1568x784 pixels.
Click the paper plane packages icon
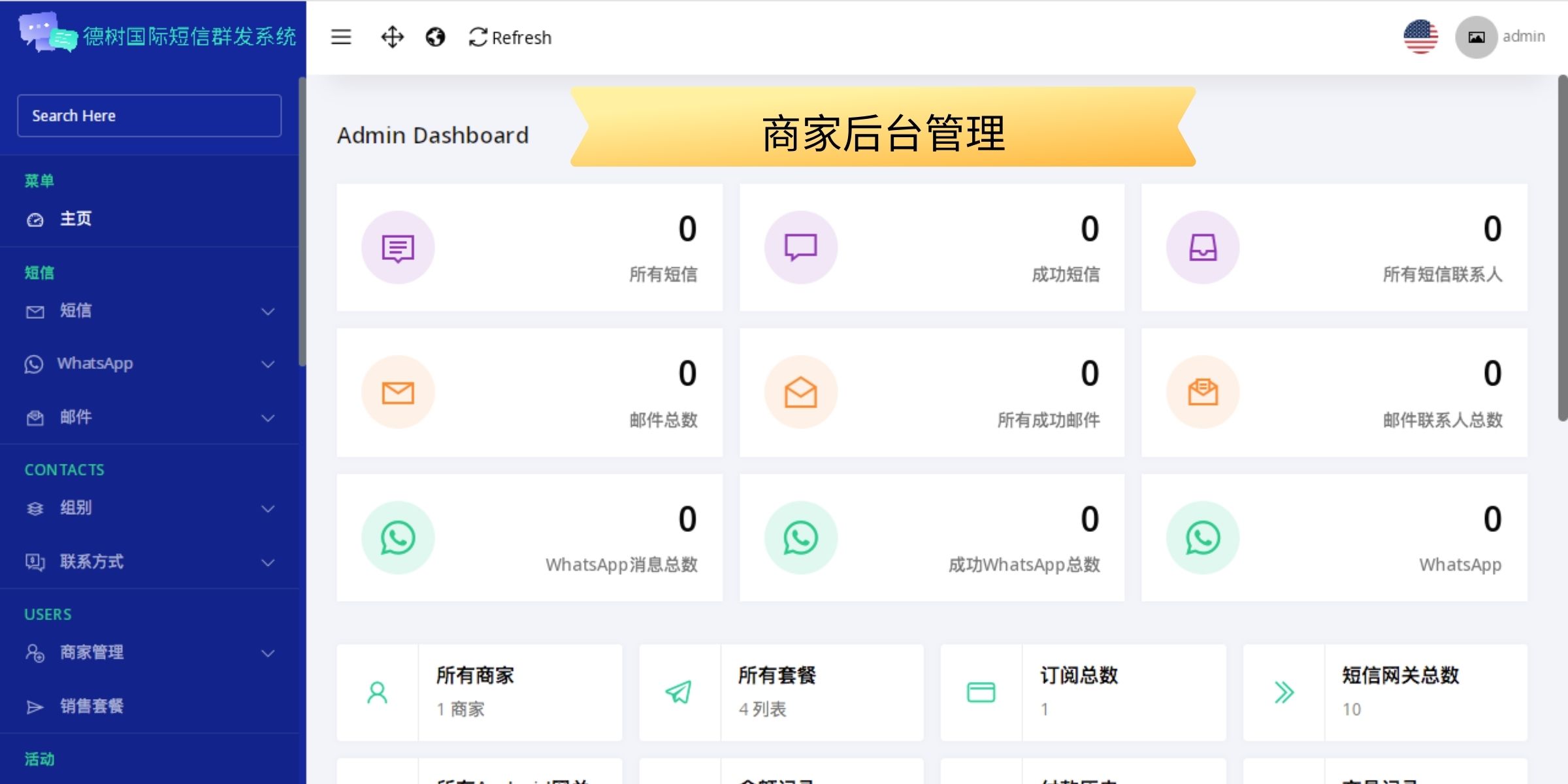(x=679, y=692)
